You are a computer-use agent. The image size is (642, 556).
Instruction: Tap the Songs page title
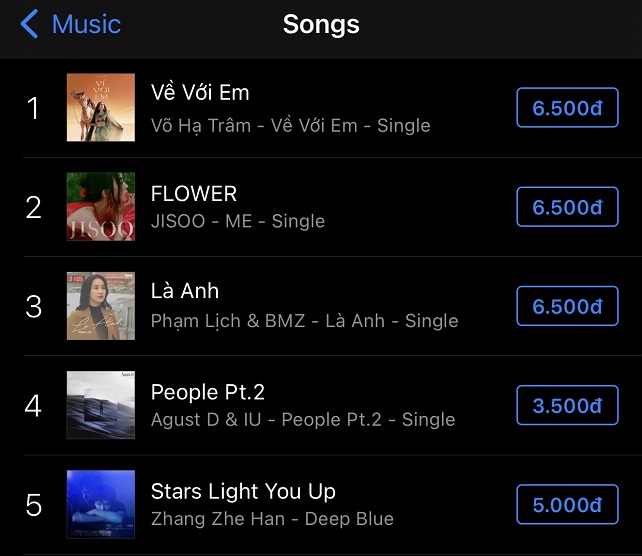click(x=321, y=24)
